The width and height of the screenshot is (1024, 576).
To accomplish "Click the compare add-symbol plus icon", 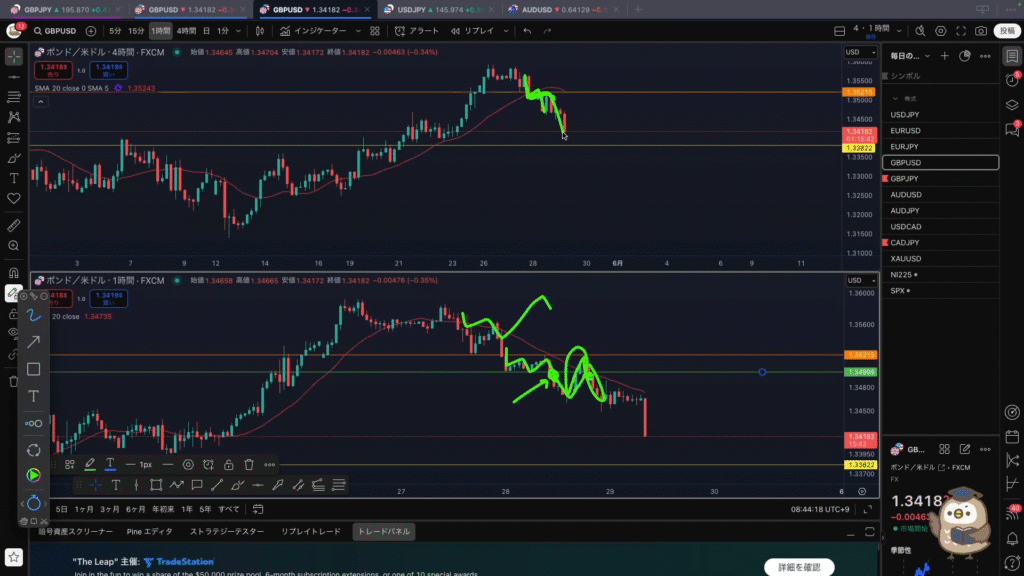I will click(91, 31).
